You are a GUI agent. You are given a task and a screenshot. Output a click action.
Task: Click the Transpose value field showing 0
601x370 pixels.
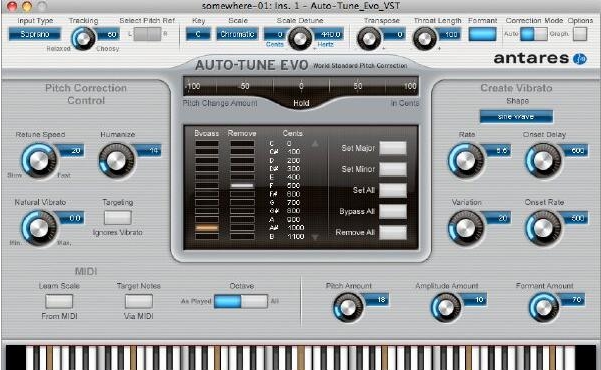click(x=394, y=35)
